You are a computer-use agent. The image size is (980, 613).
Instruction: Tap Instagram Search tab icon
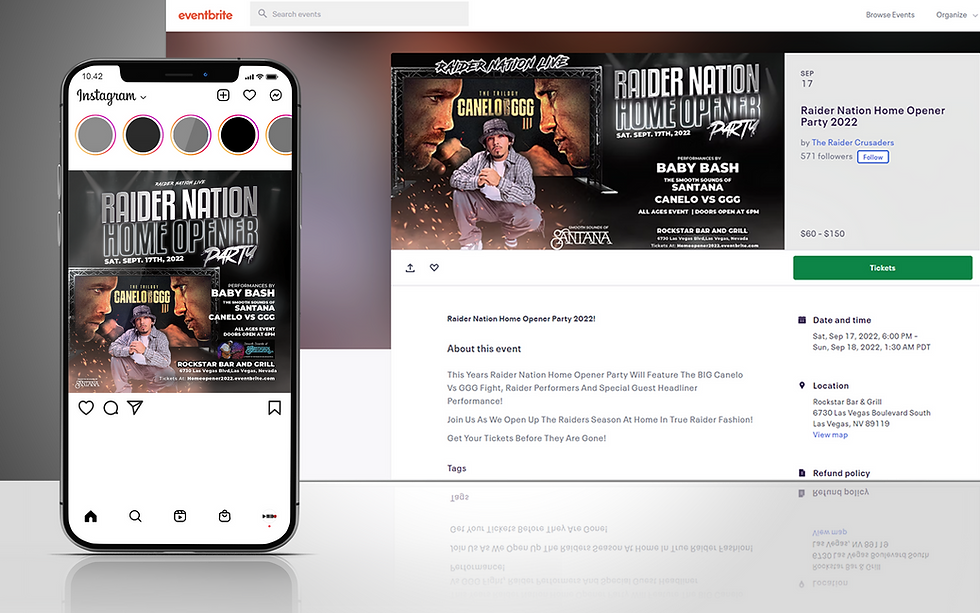tap(135, 516)
